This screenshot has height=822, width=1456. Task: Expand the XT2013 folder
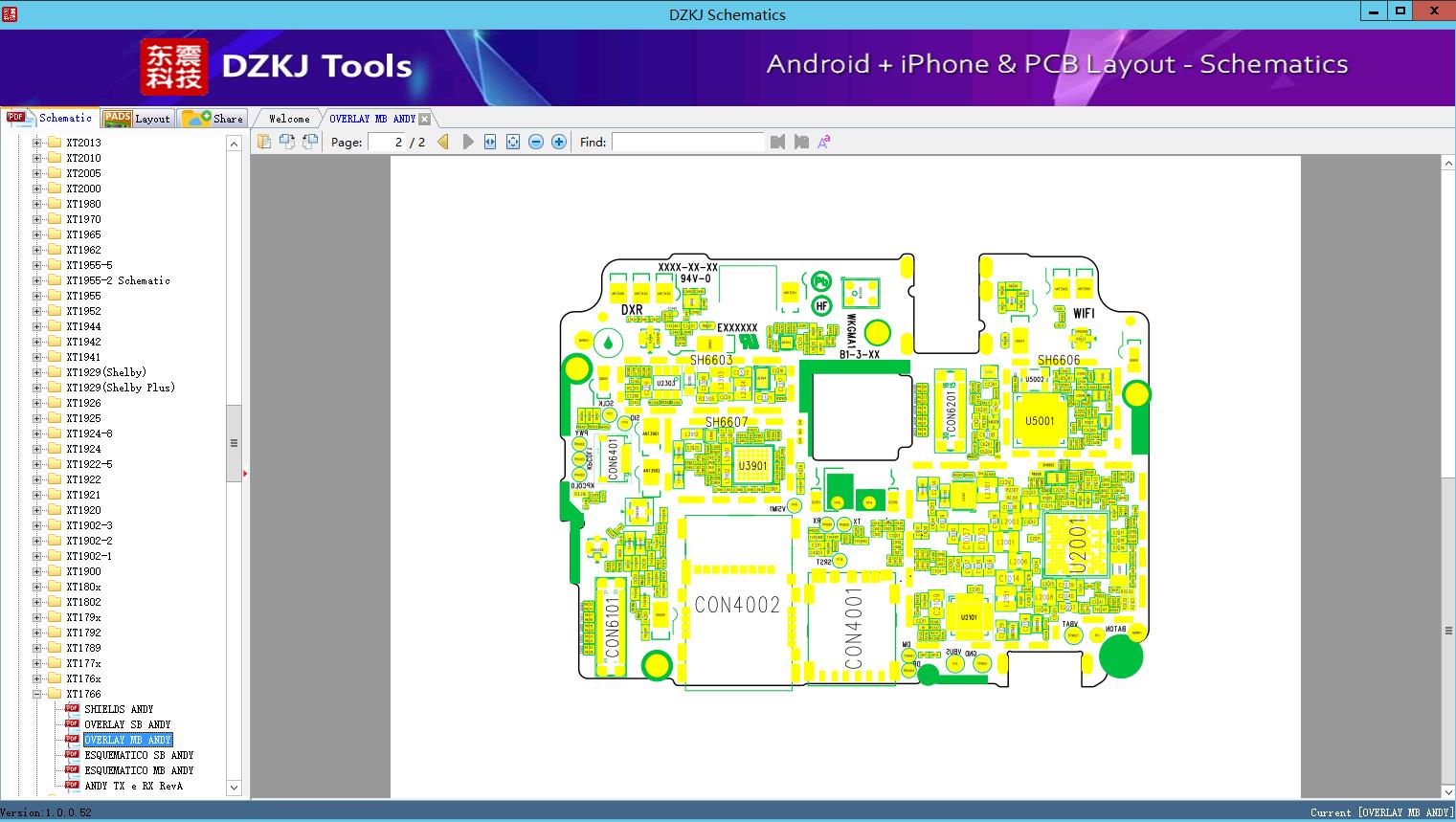[36, 143]
